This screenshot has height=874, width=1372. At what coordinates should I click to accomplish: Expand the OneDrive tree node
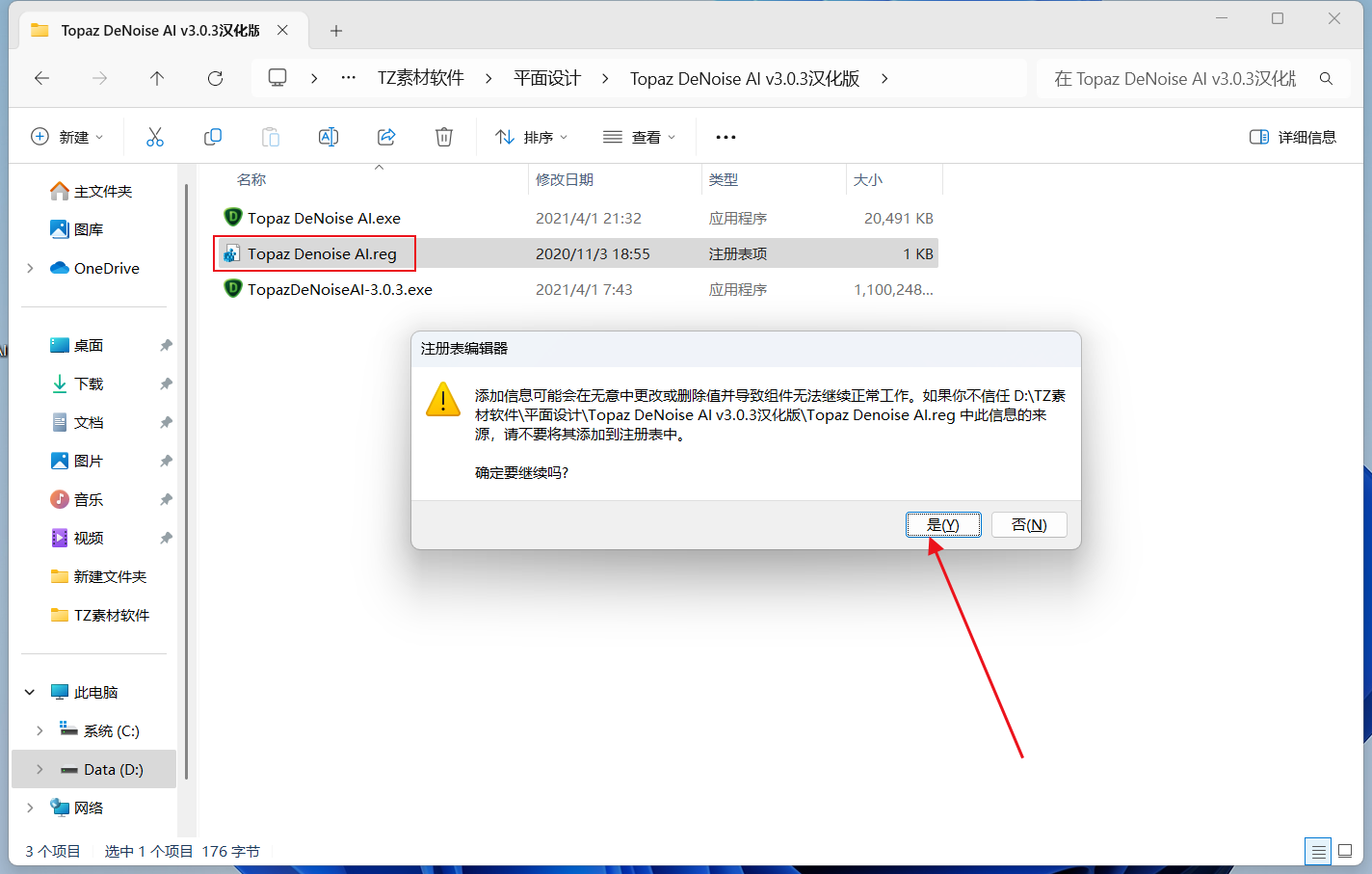pyautogui.click(x=30, y=268)
